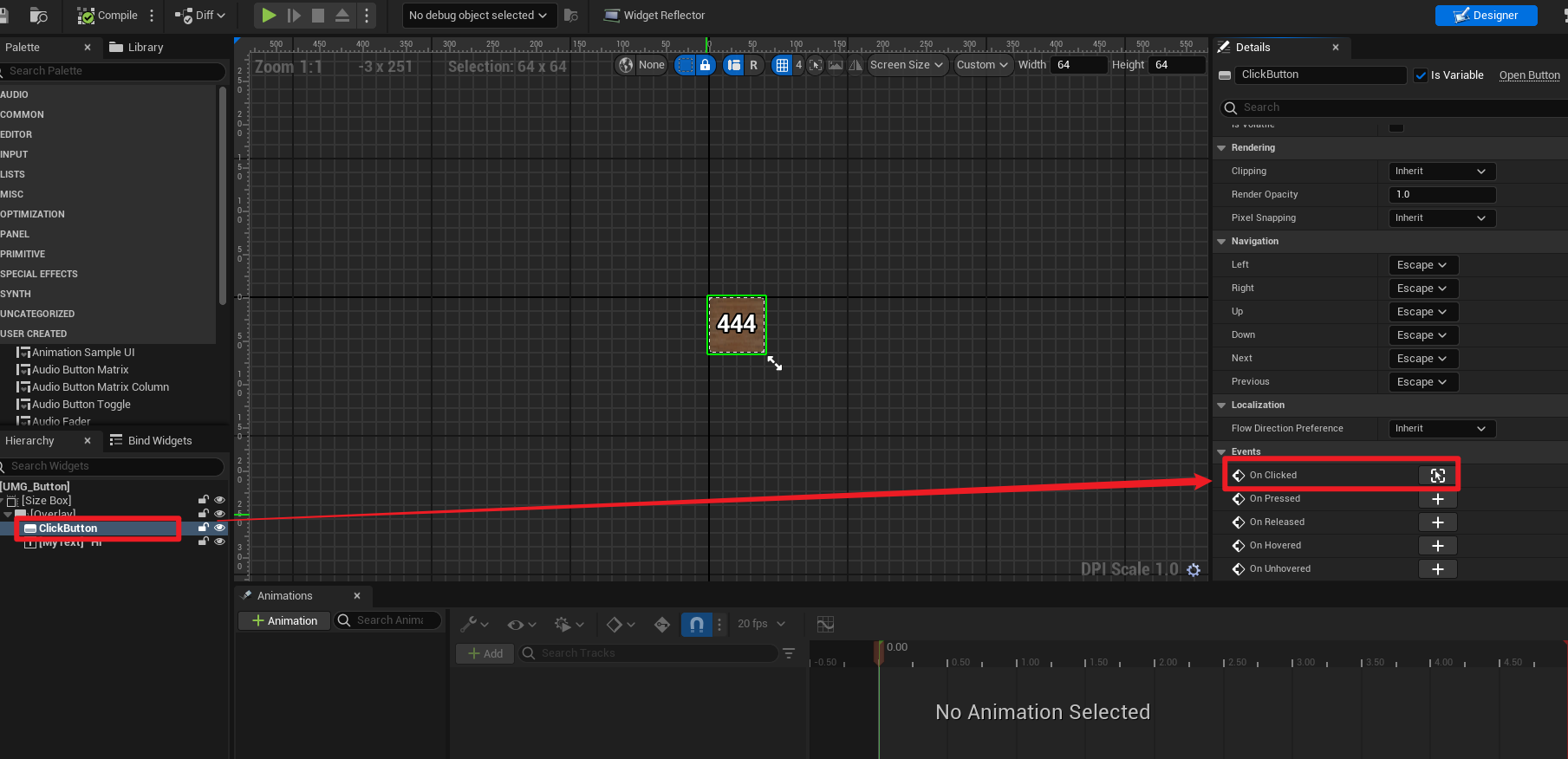Click the Eject button in play toolbar
The height and width of the screenshot is (759, 1568).
tap(342, 16)
